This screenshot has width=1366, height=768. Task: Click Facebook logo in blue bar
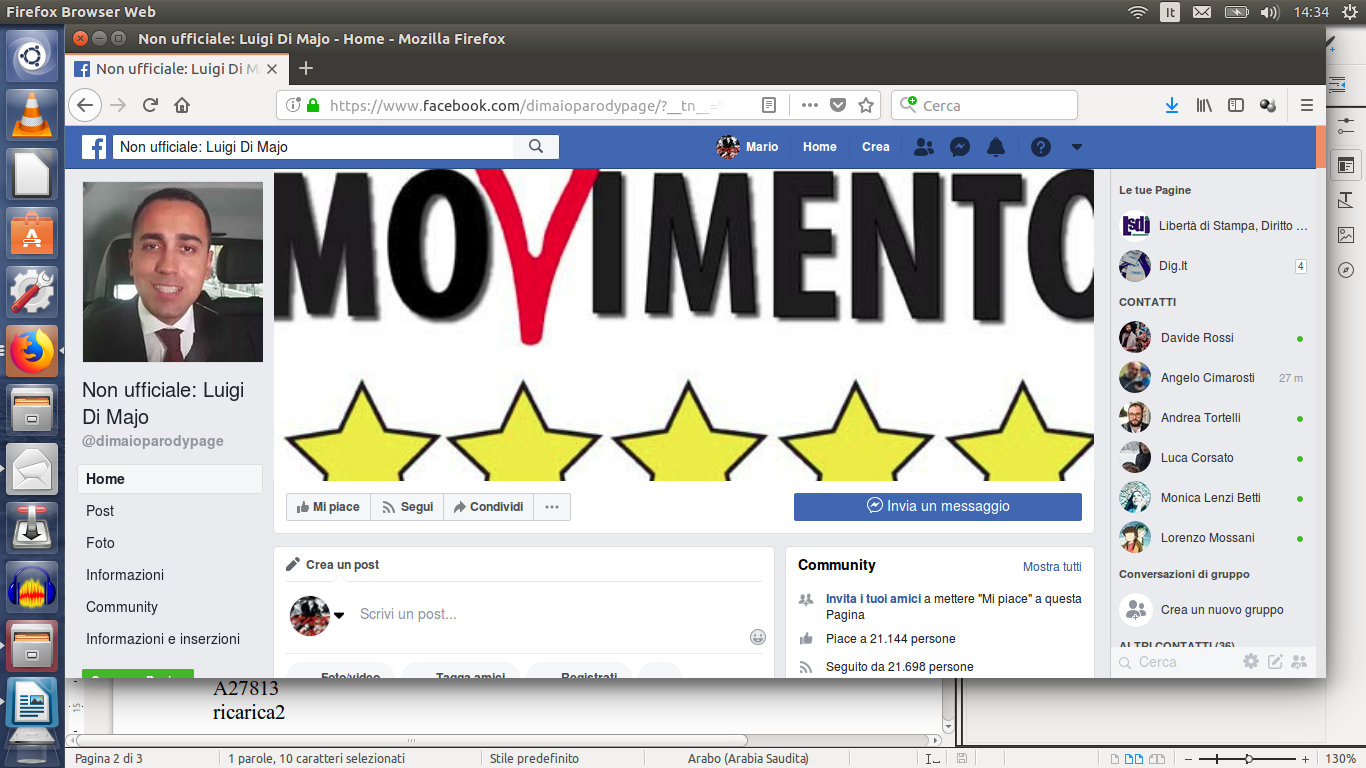coord(94,147)
